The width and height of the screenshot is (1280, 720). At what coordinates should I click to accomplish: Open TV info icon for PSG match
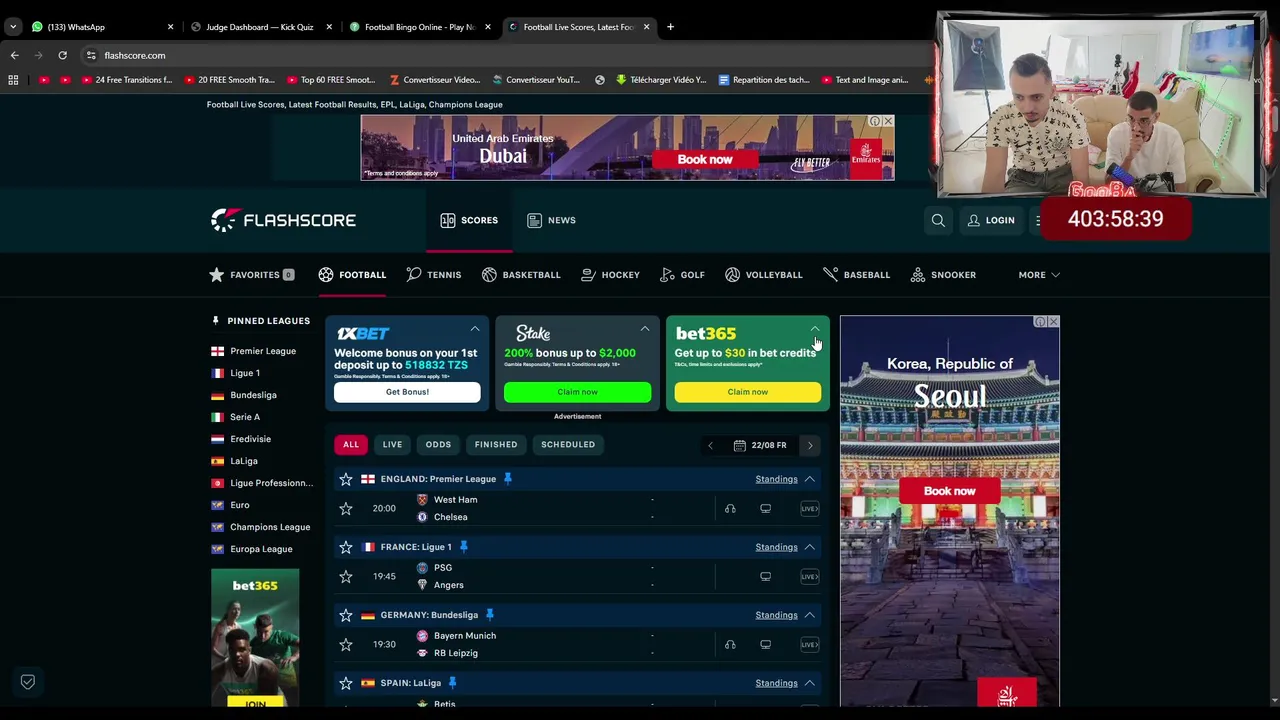pos(765,576)
